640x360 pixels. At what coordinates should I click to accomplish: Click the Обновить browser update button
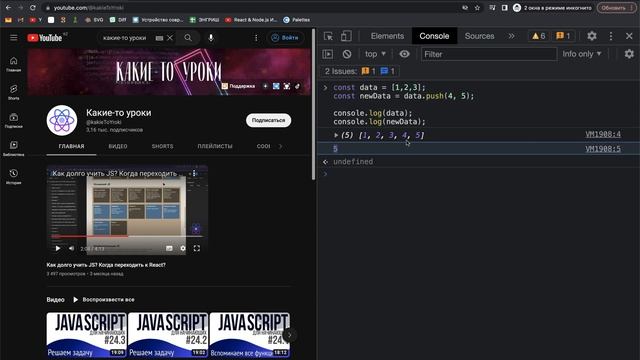coord(616,8)
